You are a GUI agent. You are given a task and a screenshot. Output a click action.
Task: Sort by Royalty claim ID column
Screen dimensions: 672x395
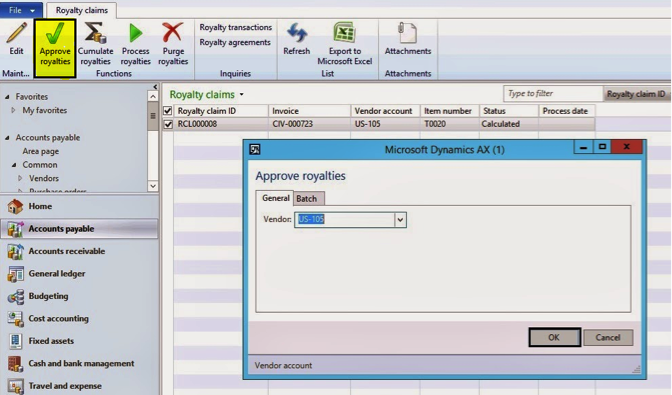(221, 111)
